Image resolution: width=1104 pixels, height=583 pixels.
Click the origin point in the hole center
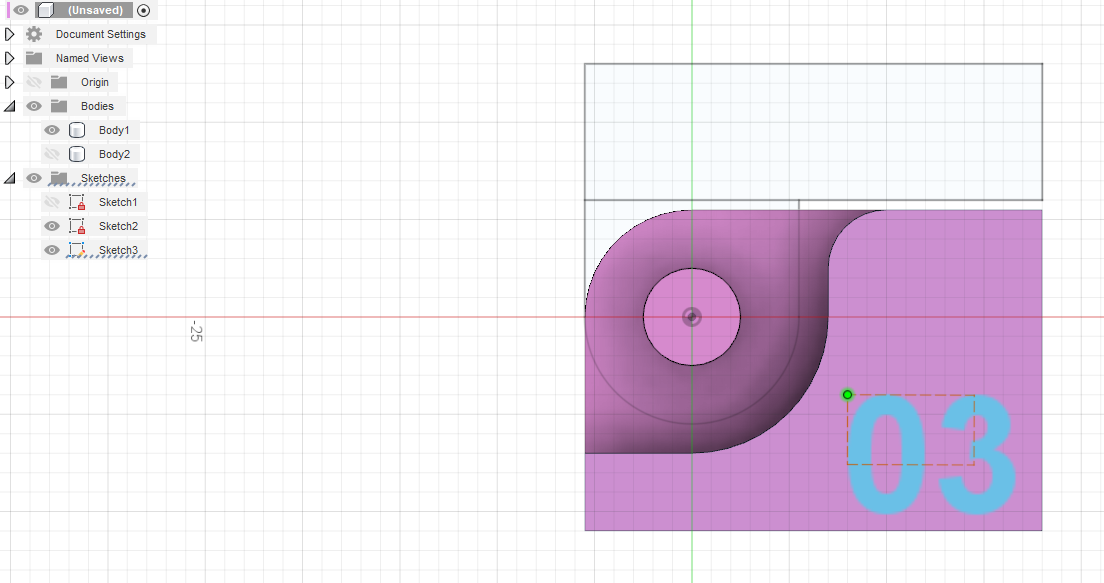pyautogui.click(x=691, y=317)
